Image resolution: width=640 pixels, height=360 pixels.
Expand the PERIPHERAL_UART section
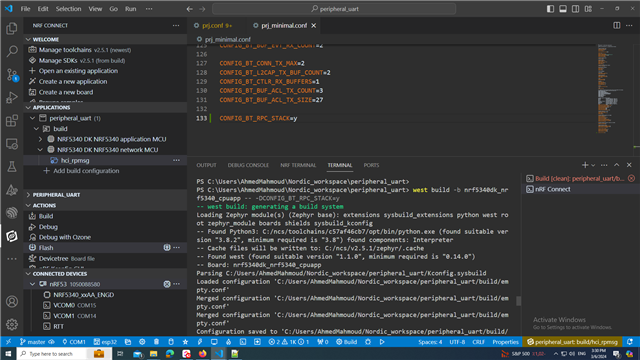click(28, 195)
